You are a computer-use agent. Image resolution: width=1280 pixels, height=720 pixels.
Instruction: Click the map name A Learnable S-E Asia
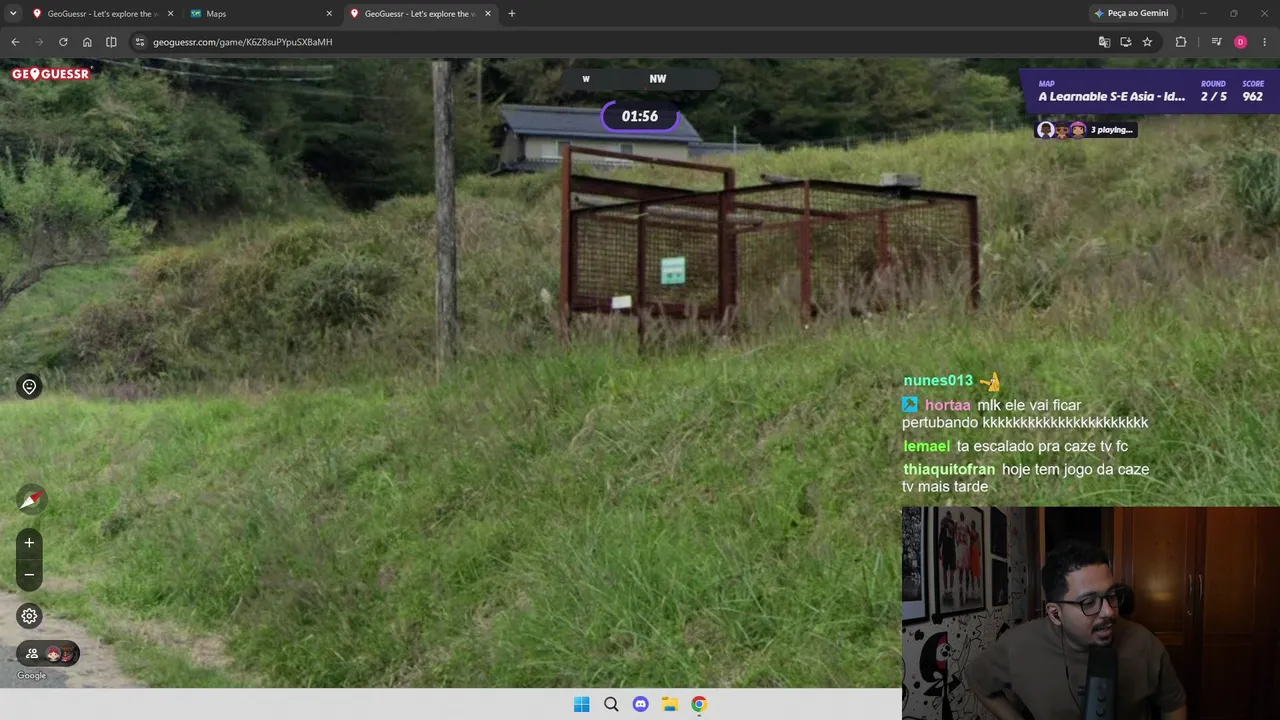click(x=1111, y=96)
